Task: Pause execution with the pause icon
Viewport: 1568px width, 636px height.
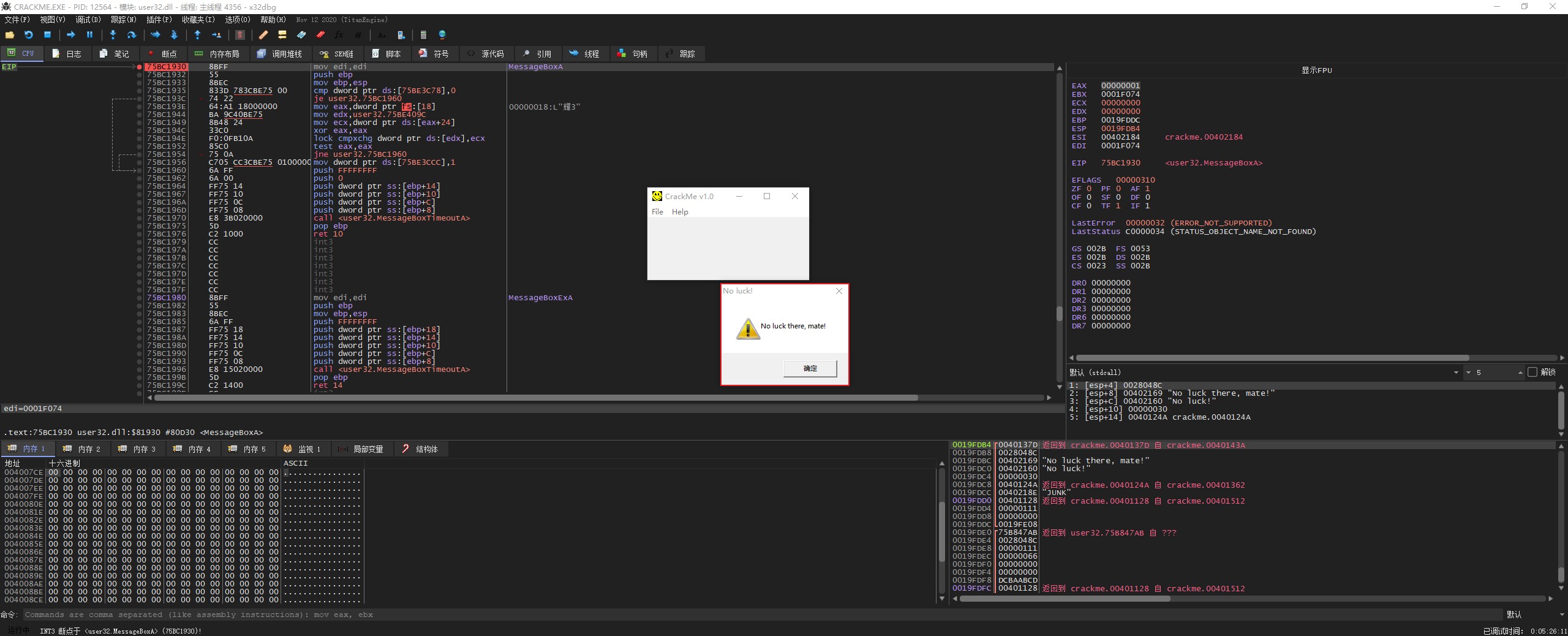Action: click(89, 35)
